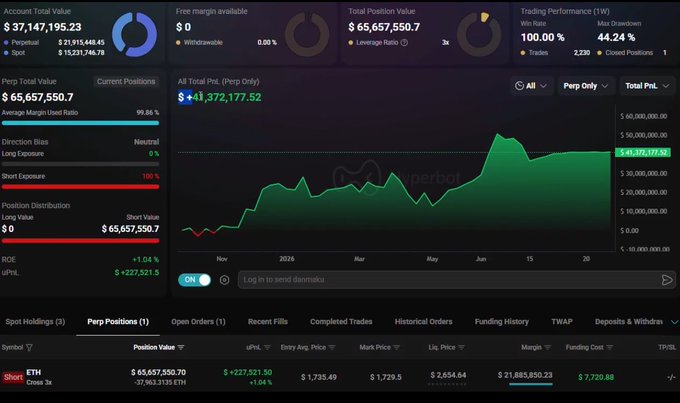The image size is (680, 403).
Task: Expand the tab list chevron
Action: point(674,322)
